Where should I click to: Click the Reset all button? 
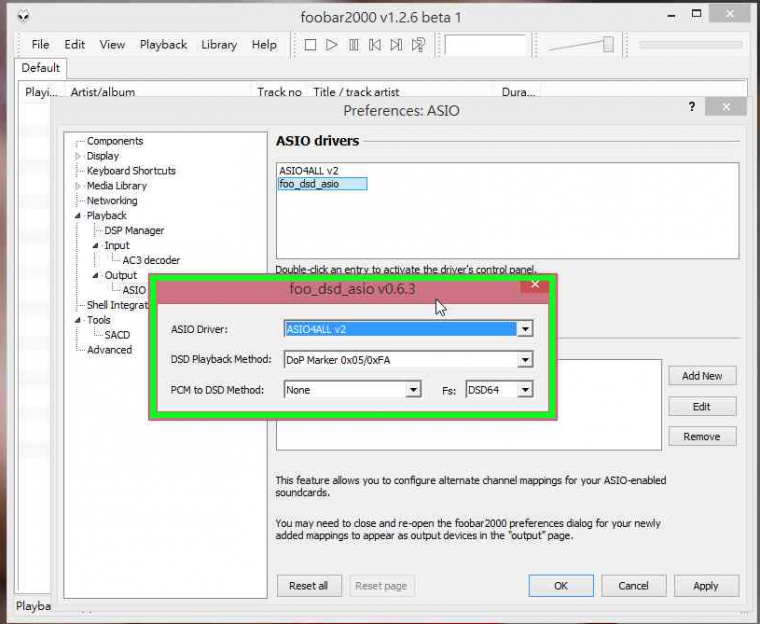(x=309, y=586)
